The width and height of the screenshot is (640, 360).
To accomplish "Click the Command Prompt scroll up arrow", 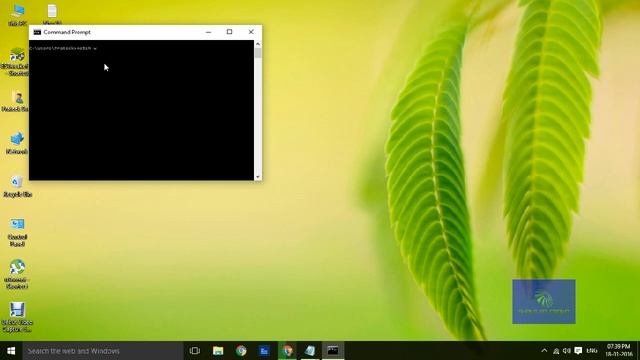I will click(x=258, y=44).
